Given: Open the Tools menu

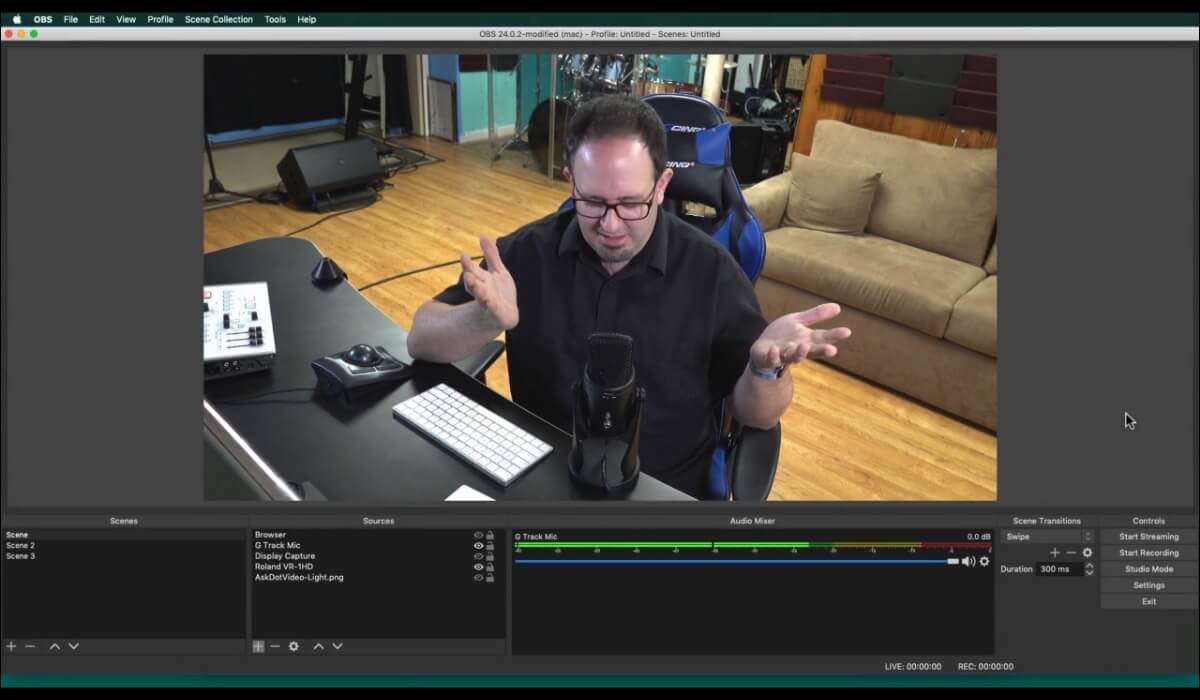Looking at the screenshot, I should pyautogui.click(x=275, y=19).
